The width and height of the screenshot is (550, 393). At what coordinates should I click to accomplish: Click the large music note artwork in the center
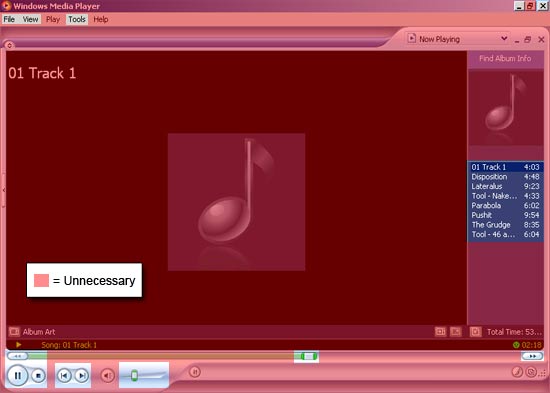click(x=236, y=202)
